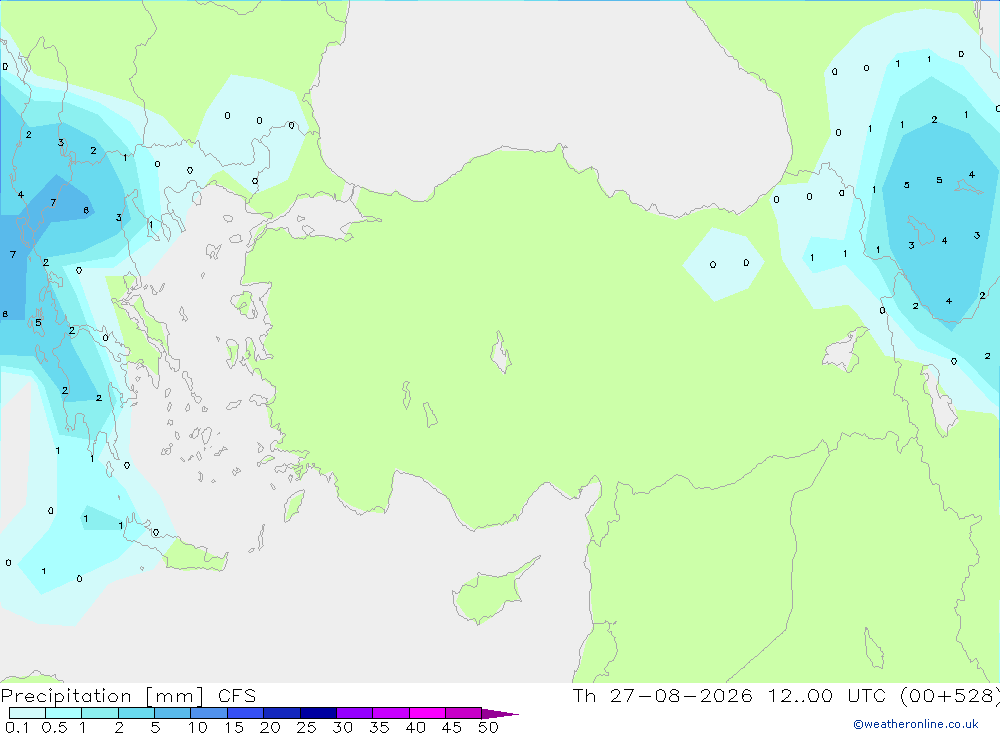Click the "0.5" legend label

click(x=54, y=727)
